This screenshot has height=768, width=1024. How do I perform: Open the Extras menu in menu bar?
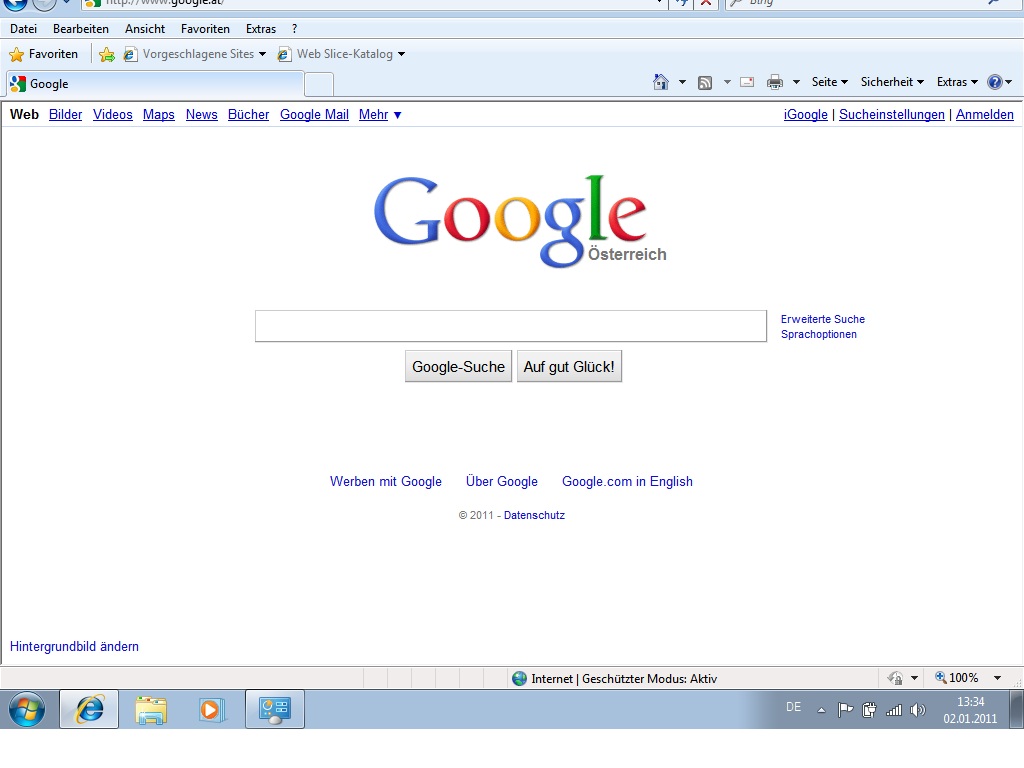coord(261,29)
